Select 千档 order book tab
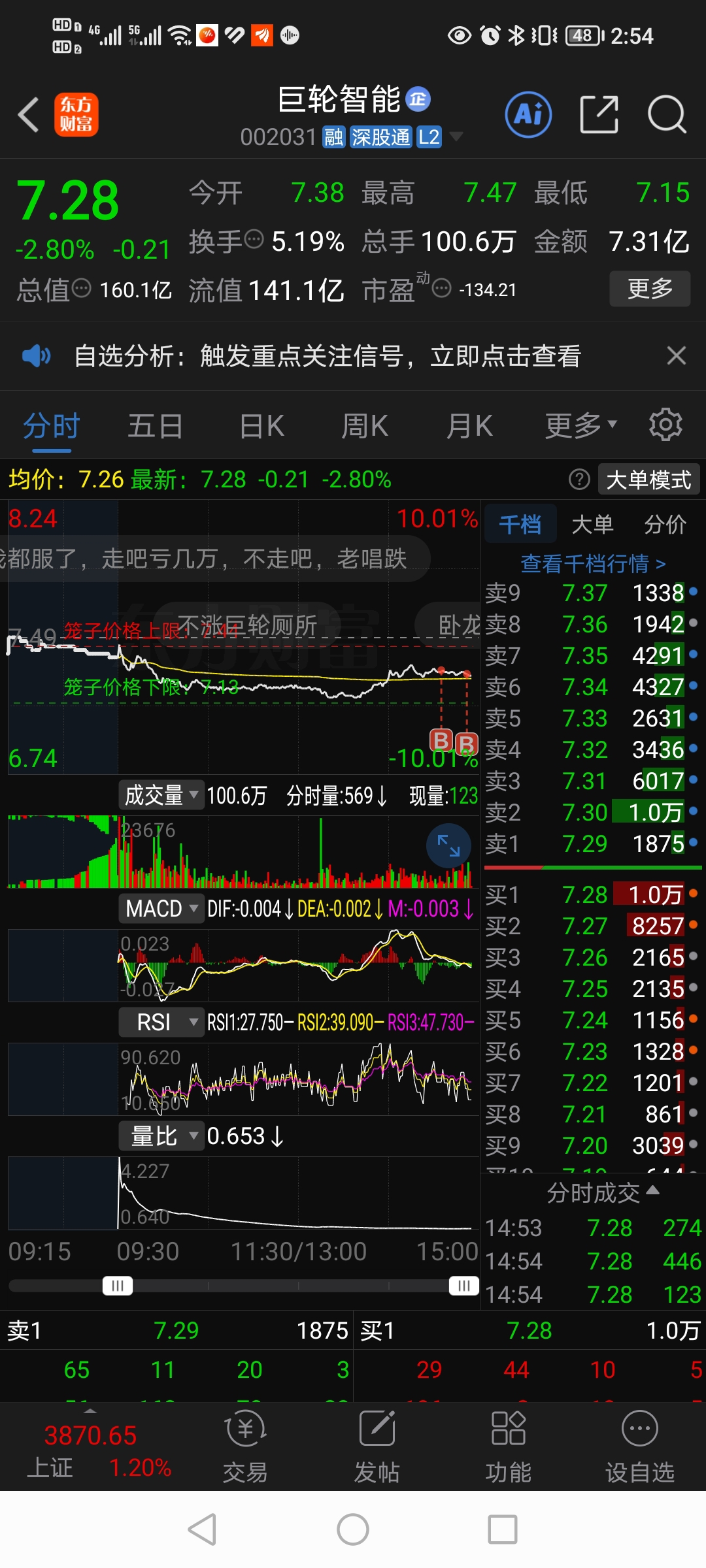 [520, 524]
